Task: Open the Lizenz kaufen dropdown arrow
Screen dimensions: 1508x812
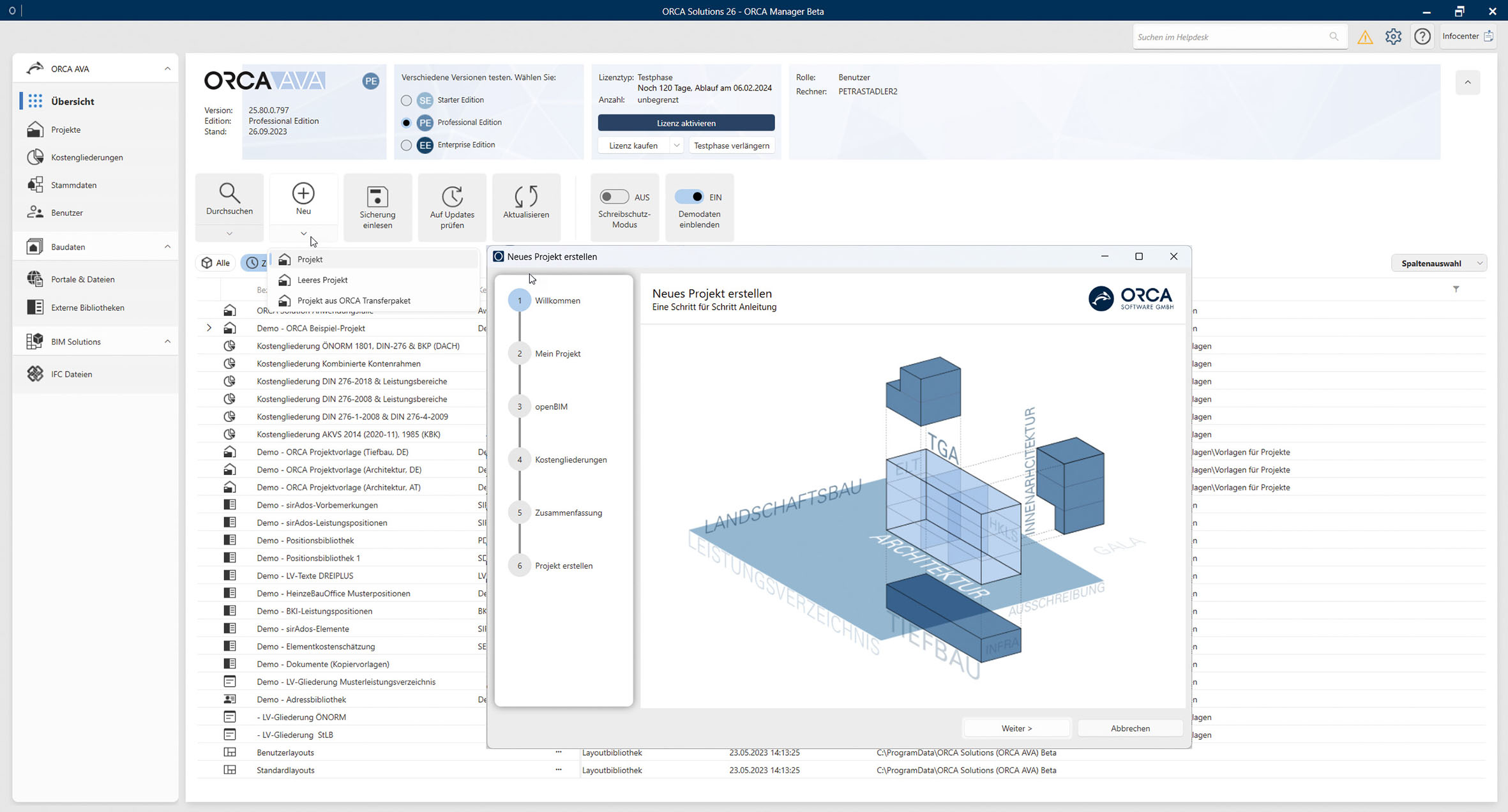Action: [676, 146]
